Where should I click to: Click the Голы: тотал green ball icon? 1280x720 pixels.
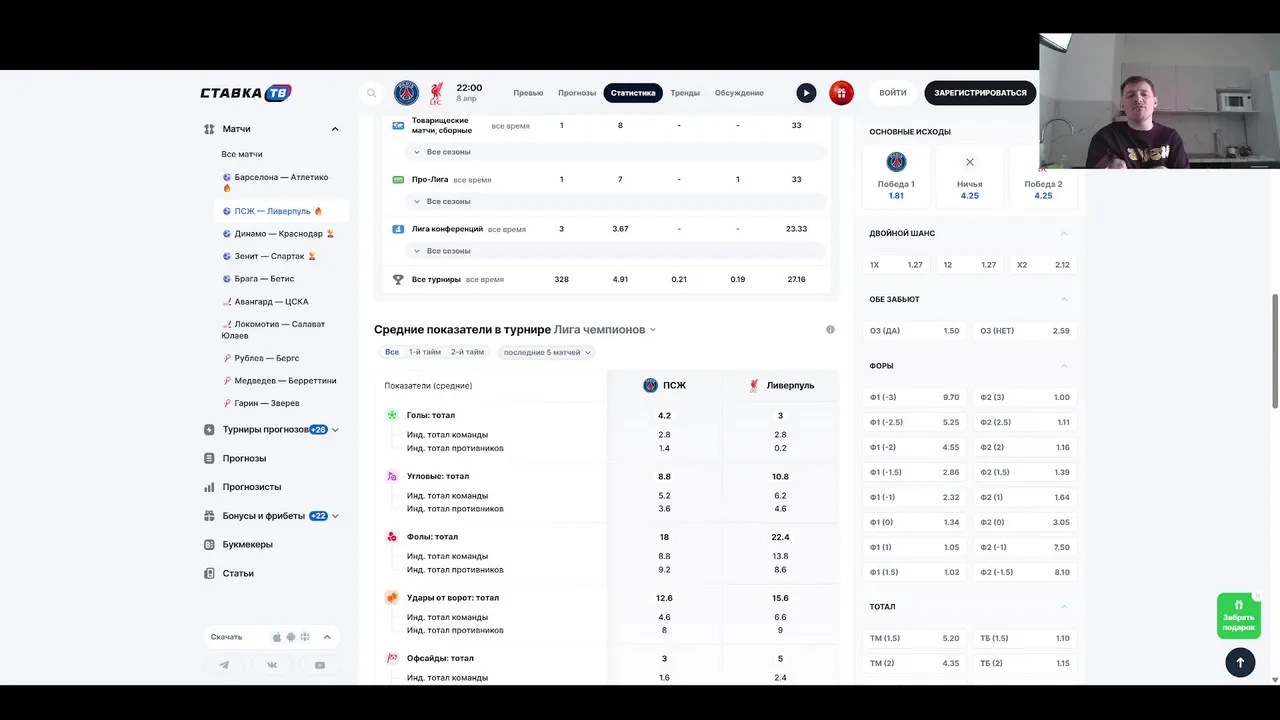[393, 415]
